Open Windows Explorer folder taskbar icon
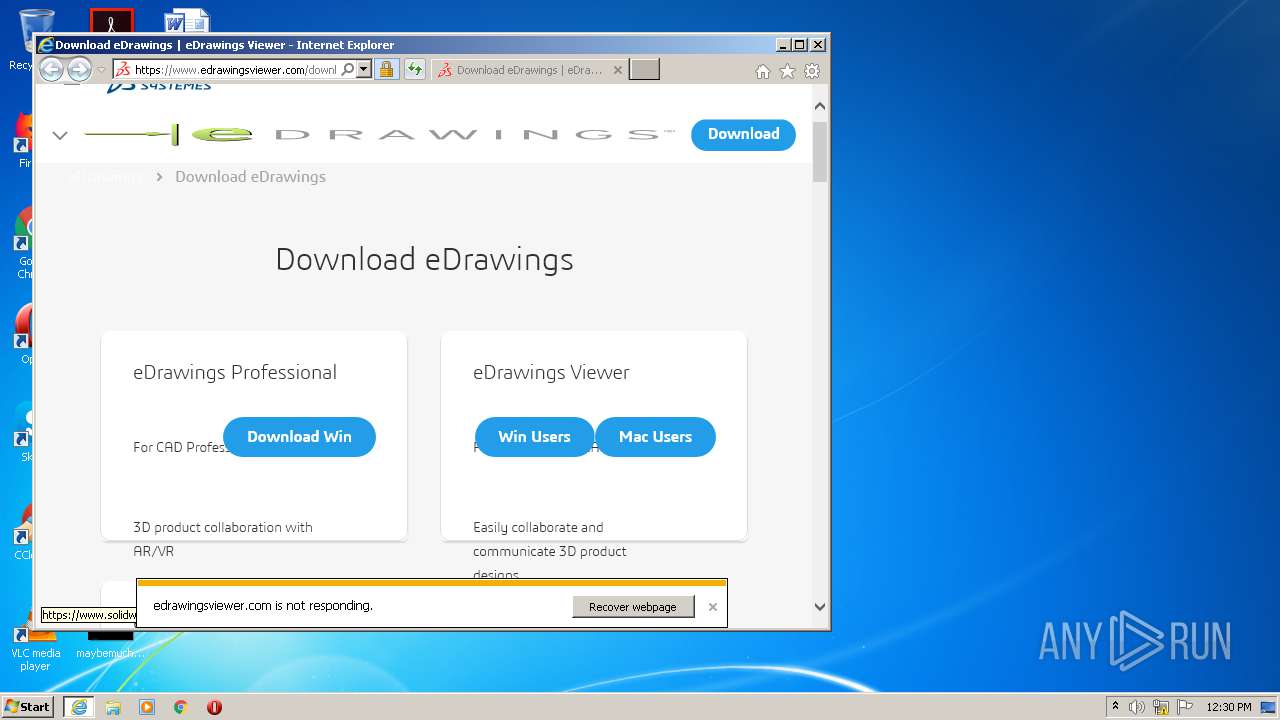1280x720 pixels. coord(113,707)
